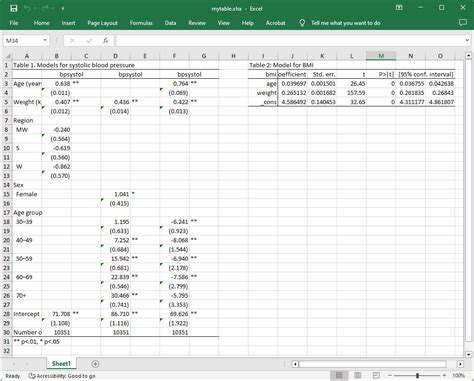
Task: Click horizontal scrollbar left arrow
Action: [x=295, y=364]
